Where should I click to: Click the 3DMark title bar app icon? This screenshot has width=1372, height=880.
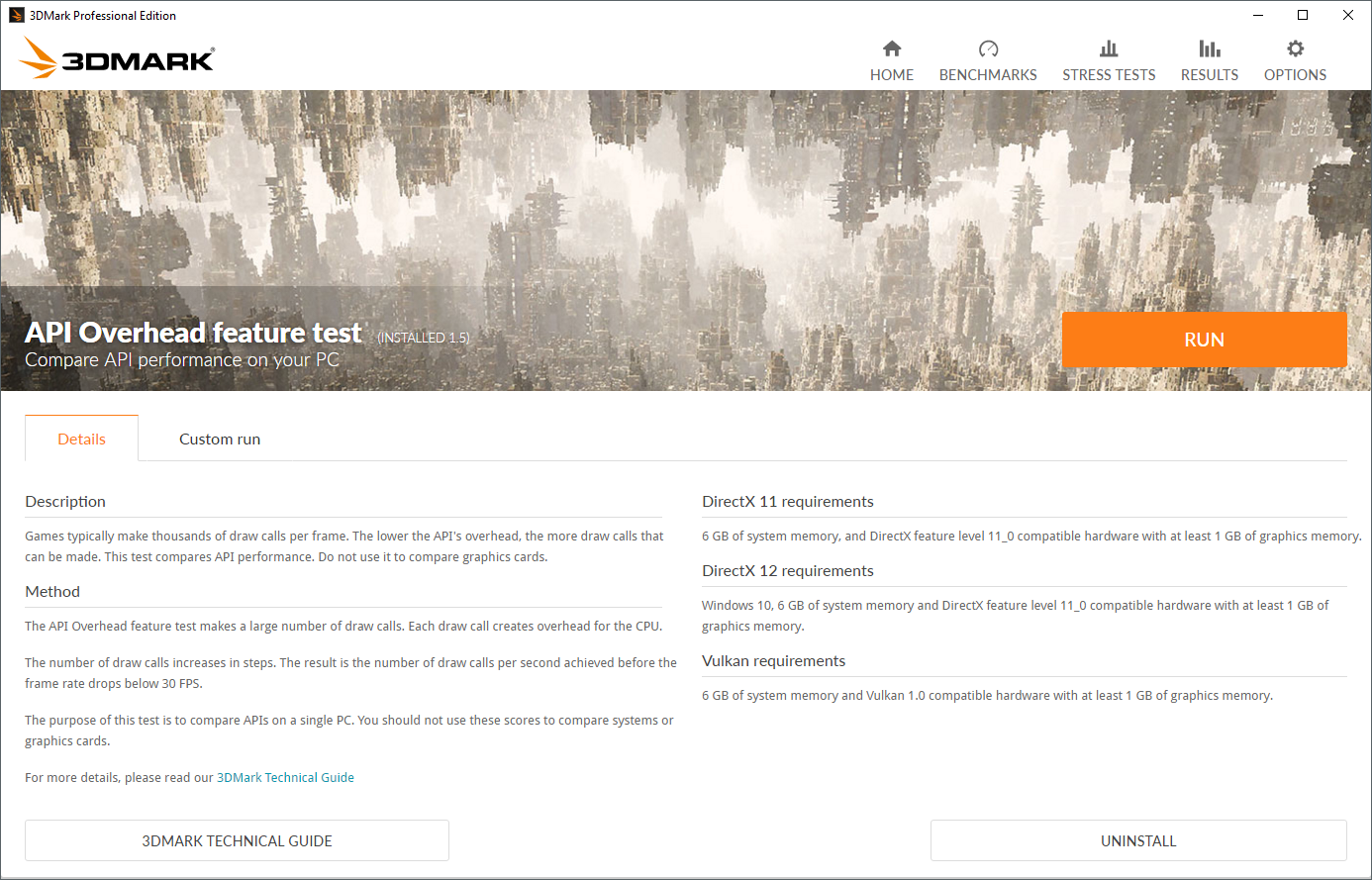coord(16,15)
